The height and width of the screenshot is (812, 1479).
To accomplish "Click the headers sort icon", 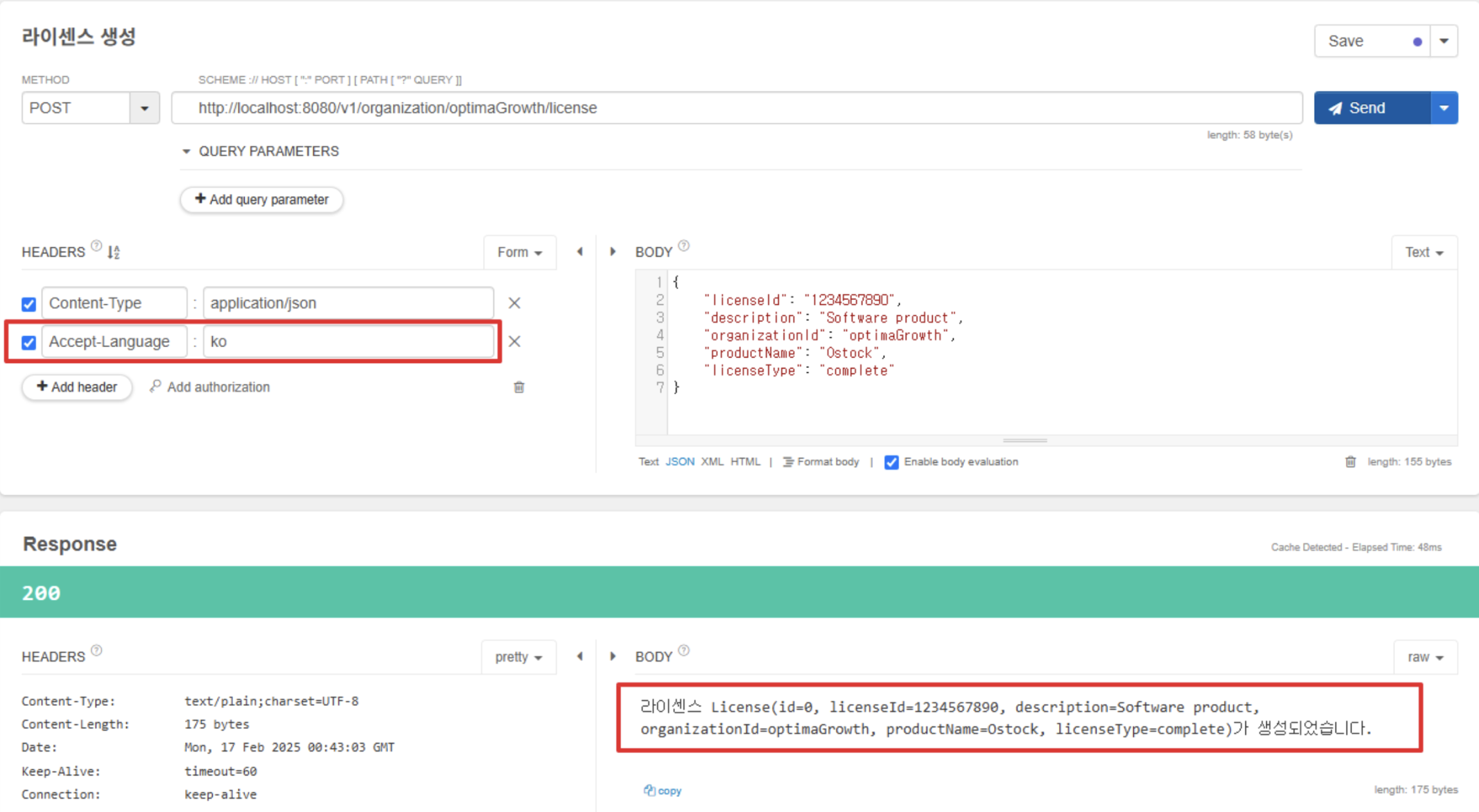I will [114, 252].
